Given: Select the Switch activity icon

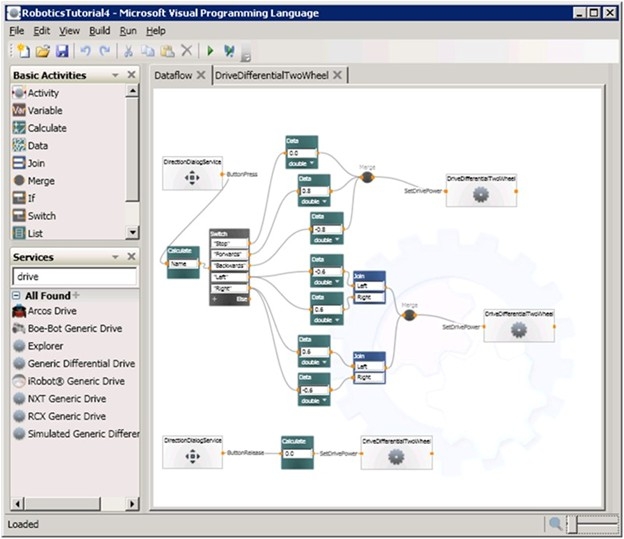Looking at the screenshot, I should 19,215.
